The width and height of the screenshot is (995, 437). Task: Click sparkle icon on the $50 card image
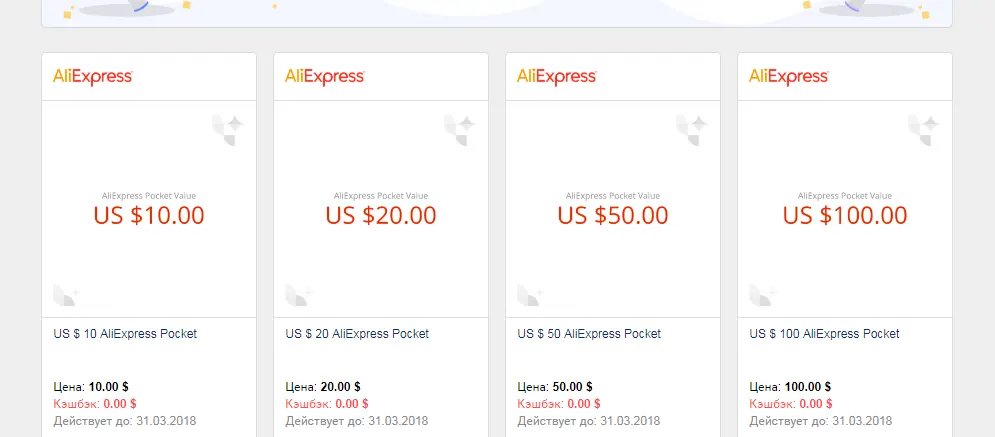[692, 130]
